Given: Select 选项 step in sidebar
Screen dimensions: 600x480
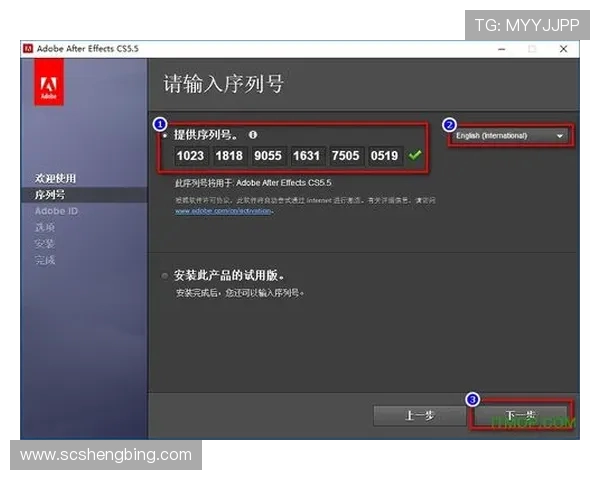Looking at the screenshot, I should pyautogui.click(x=45, y=227).
